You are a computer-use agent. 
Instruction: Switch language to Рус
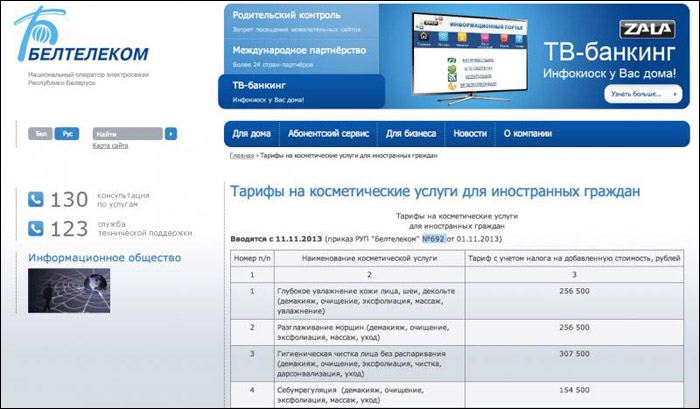[65, 133]
